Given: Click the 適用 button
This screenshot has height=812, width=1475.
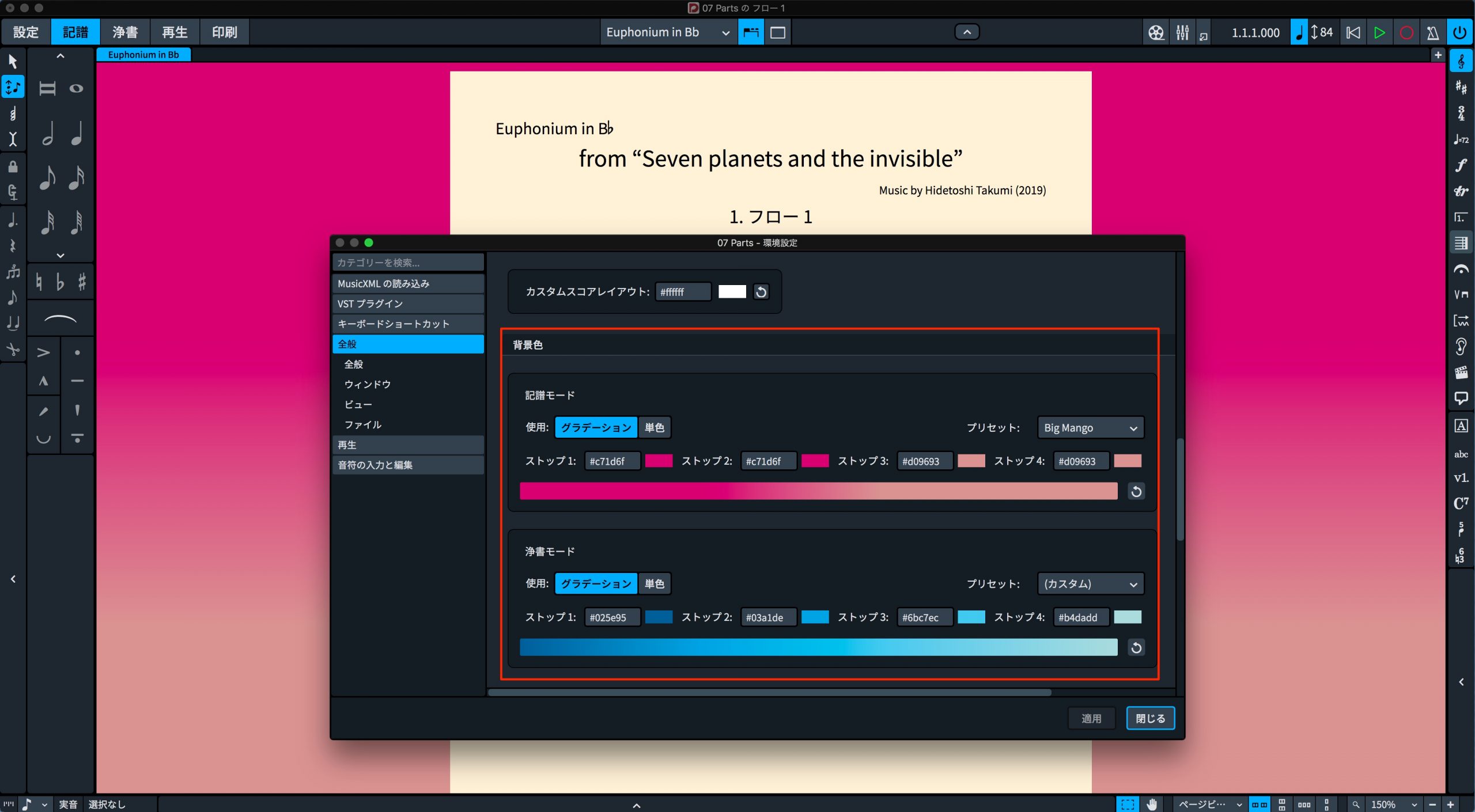Looking at the screenshot, I should coord(1091,718).
